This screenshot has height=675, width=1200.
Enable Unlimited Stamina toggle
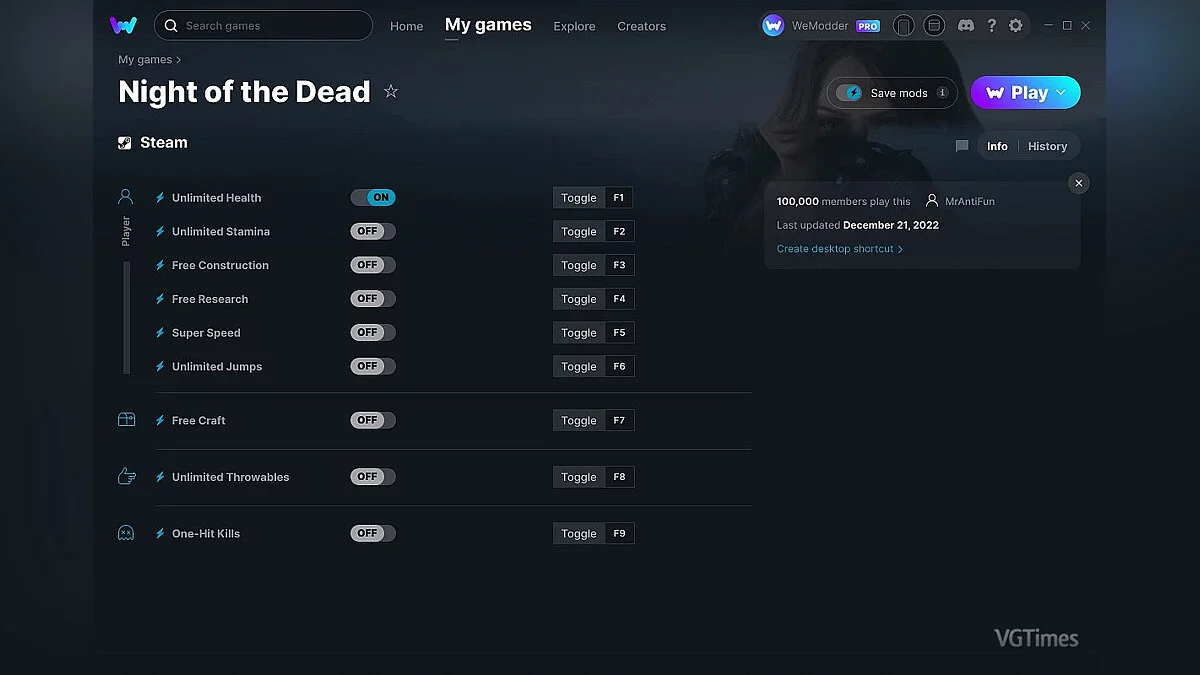(373, 231)
